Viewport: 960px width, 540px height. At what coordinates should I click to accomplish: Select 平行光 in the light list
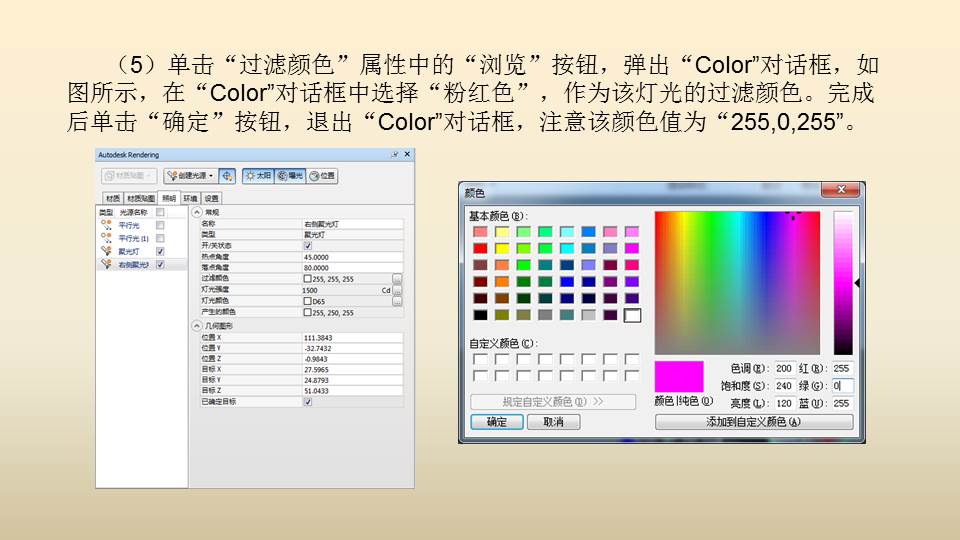click(129, 225)
